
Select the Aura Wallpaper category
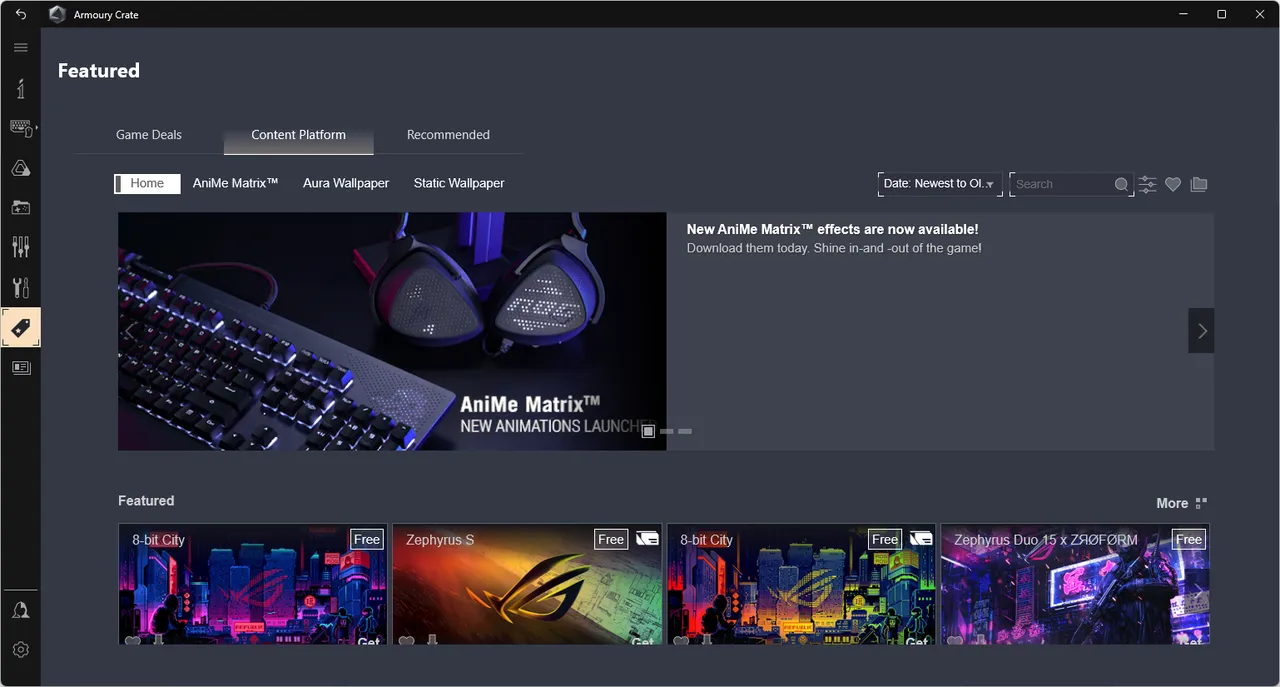click(x=346, y=184)
